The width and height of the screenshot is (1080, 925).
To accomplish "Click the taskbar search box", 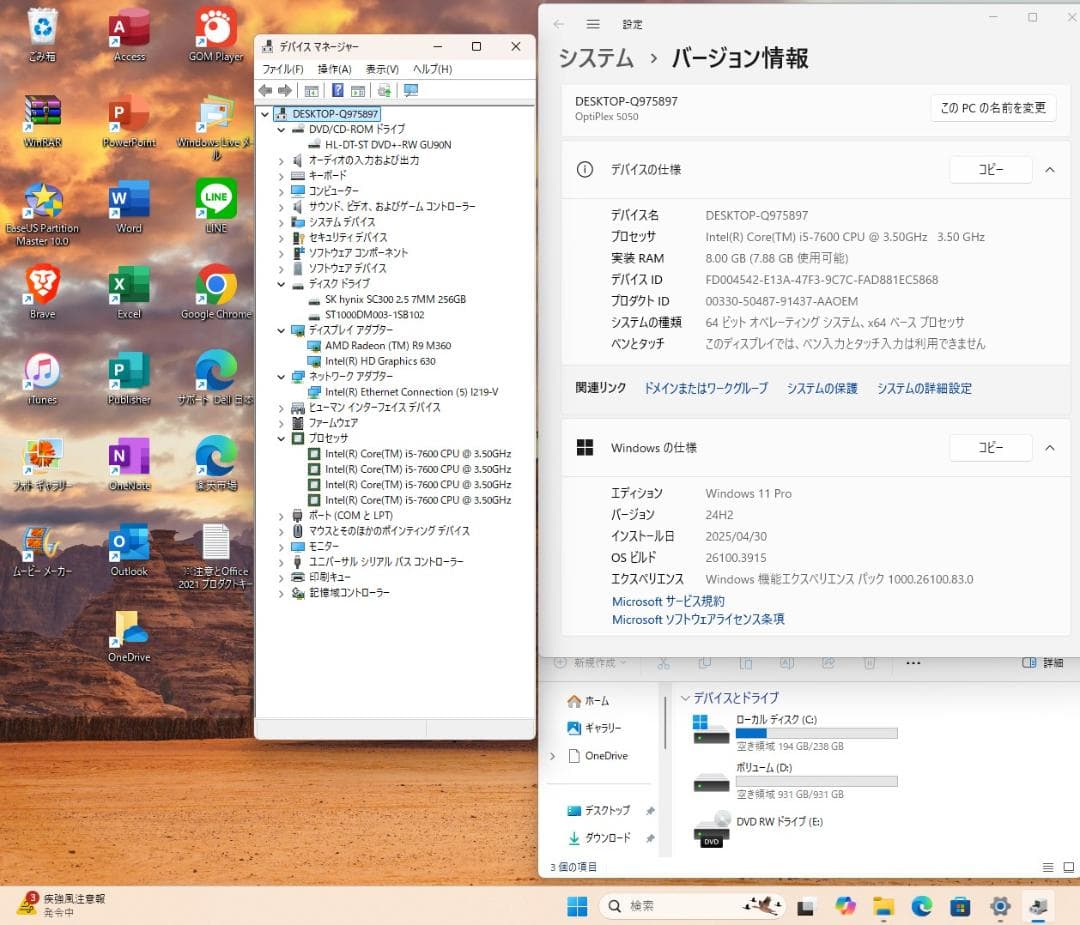I will tap(690, 906).
